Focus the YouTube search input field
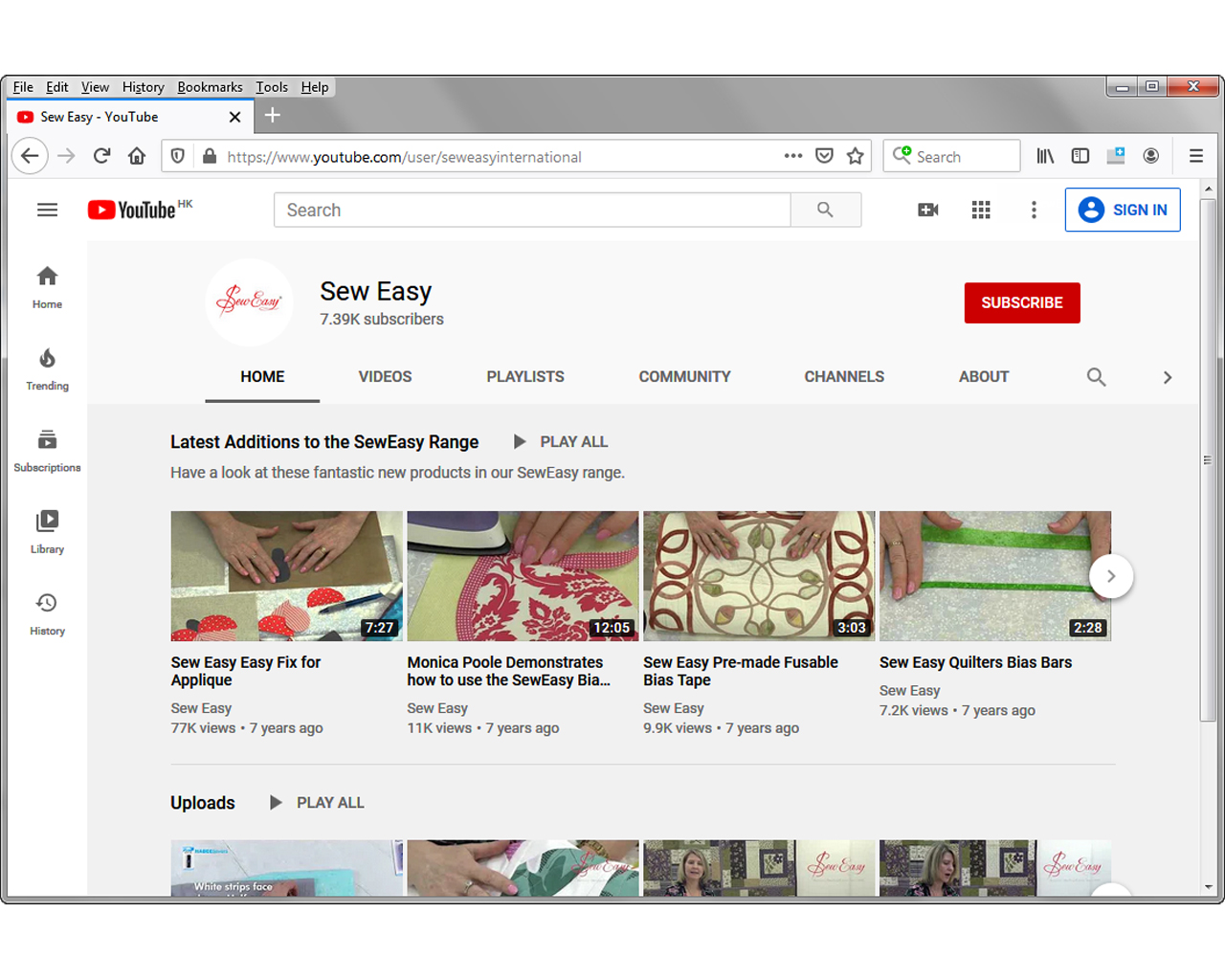Screen dimensions: 1225x980 pos(532,210)
